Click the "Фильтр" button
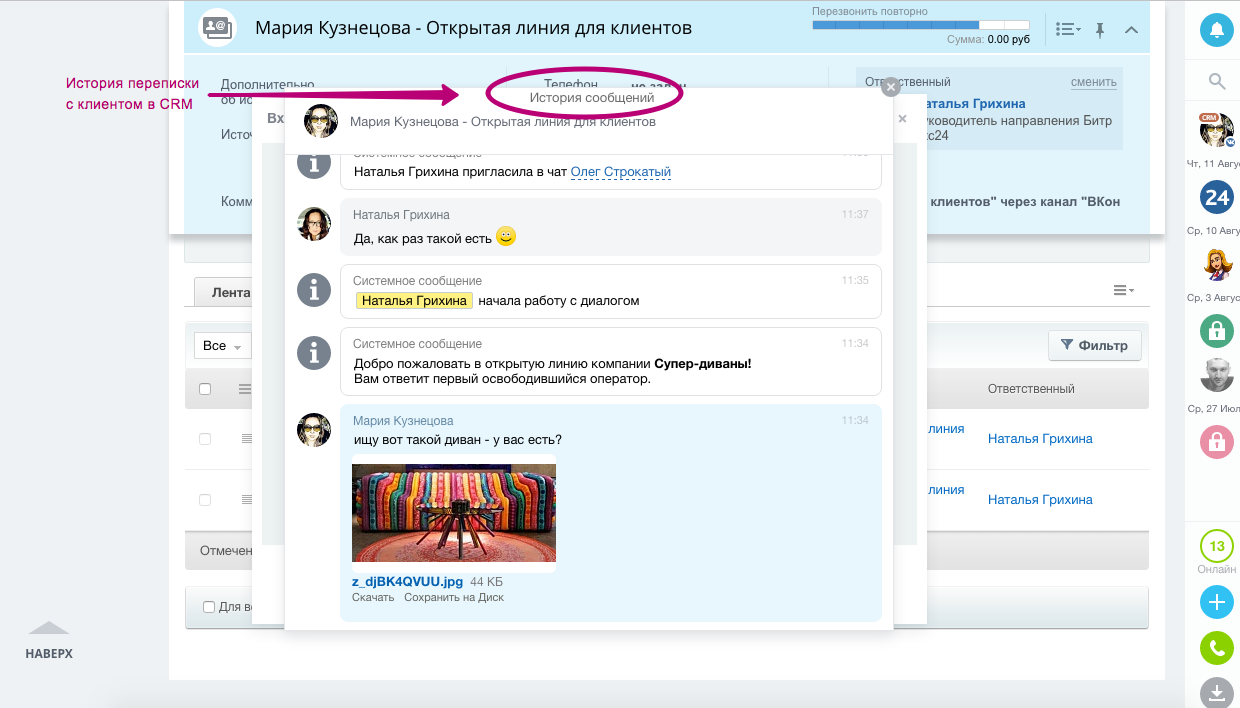 (1094, 346)
